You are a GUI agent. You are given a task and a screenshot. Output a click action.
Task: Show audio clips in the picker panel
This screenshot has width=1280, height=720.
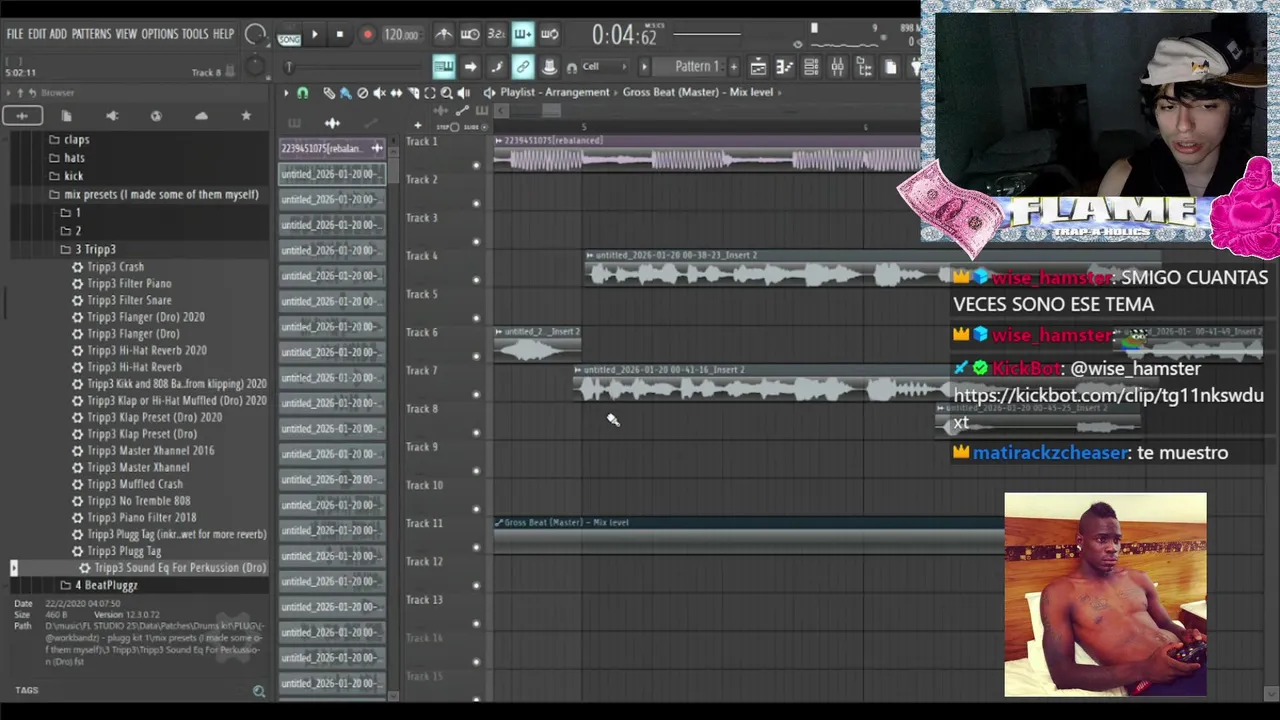332,123
